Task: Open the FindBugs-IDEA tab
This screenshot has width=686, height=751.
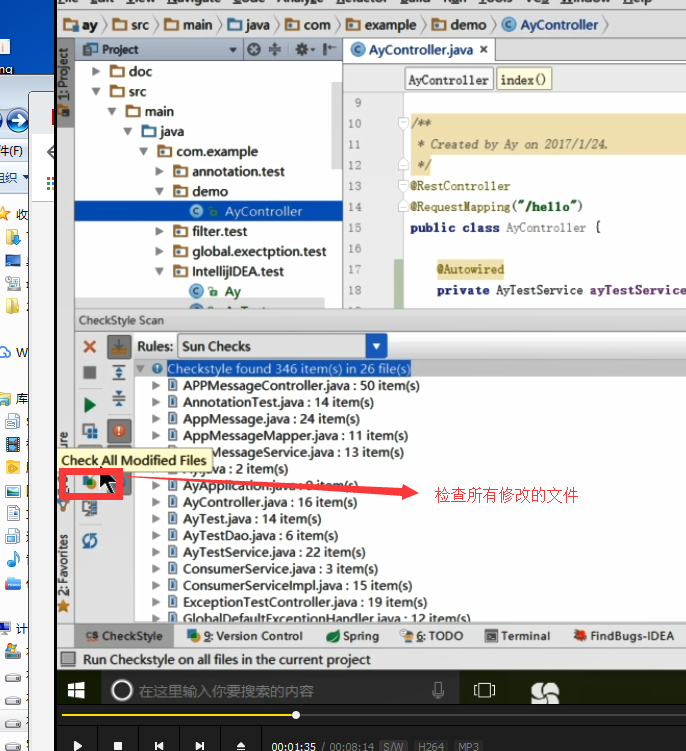Action: 624,636
